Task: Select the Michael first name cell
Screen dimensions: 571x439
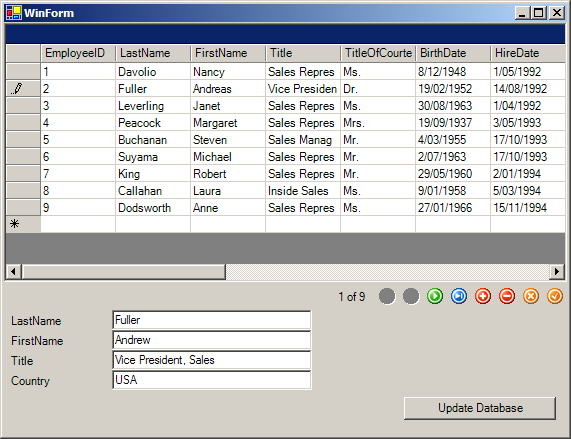Action: tap(228, 157)
